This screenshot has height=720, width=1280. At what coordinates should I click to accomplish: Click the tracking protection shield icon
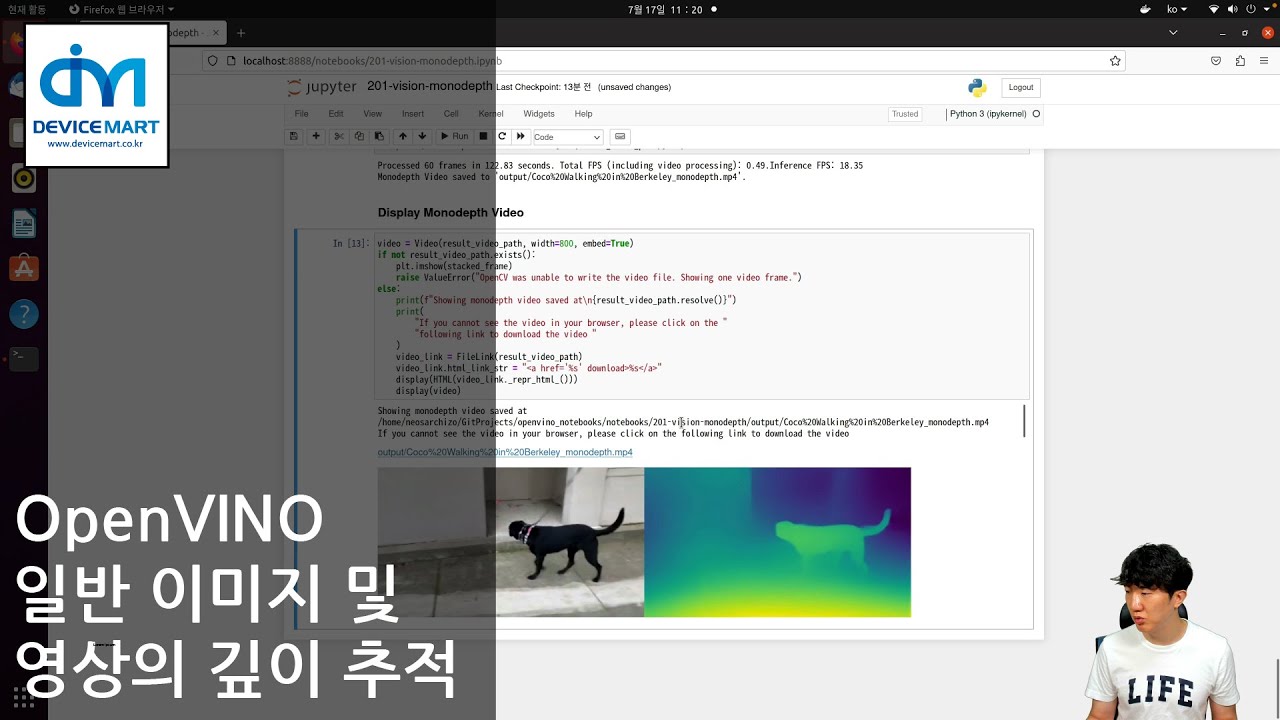212,61
